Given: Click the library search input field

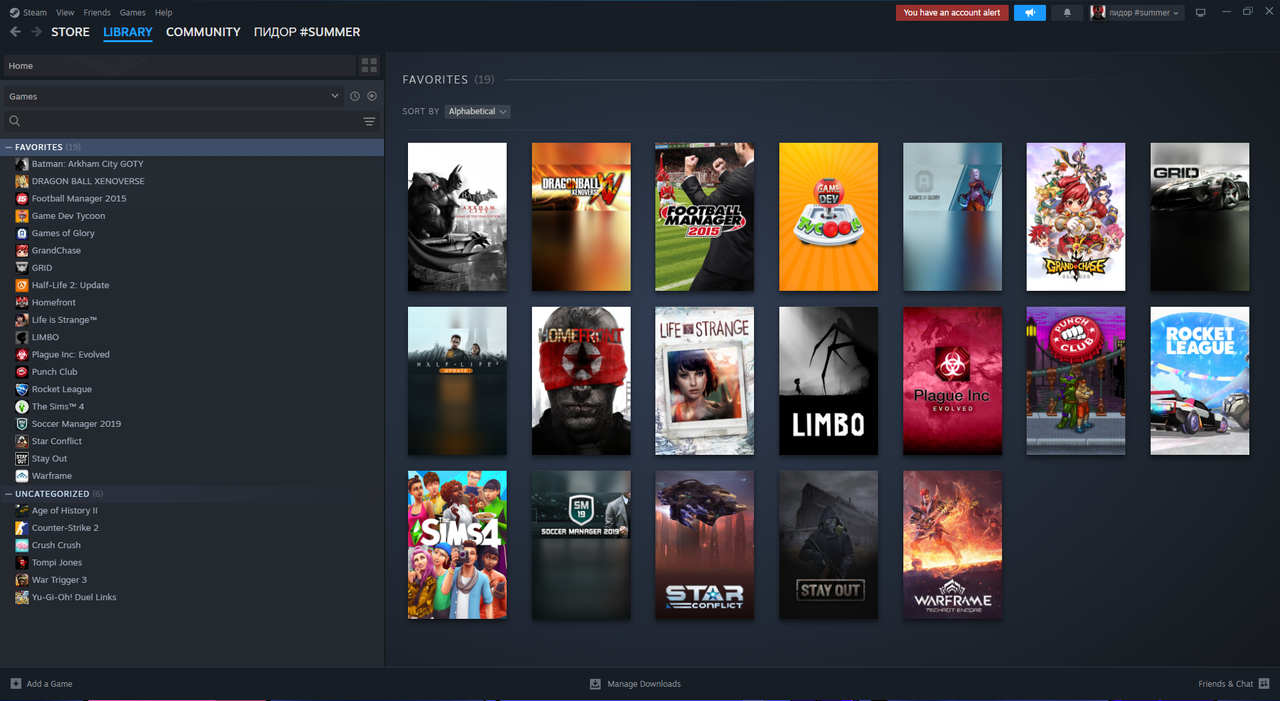Looking at the screenshot, I should point(190,121).
